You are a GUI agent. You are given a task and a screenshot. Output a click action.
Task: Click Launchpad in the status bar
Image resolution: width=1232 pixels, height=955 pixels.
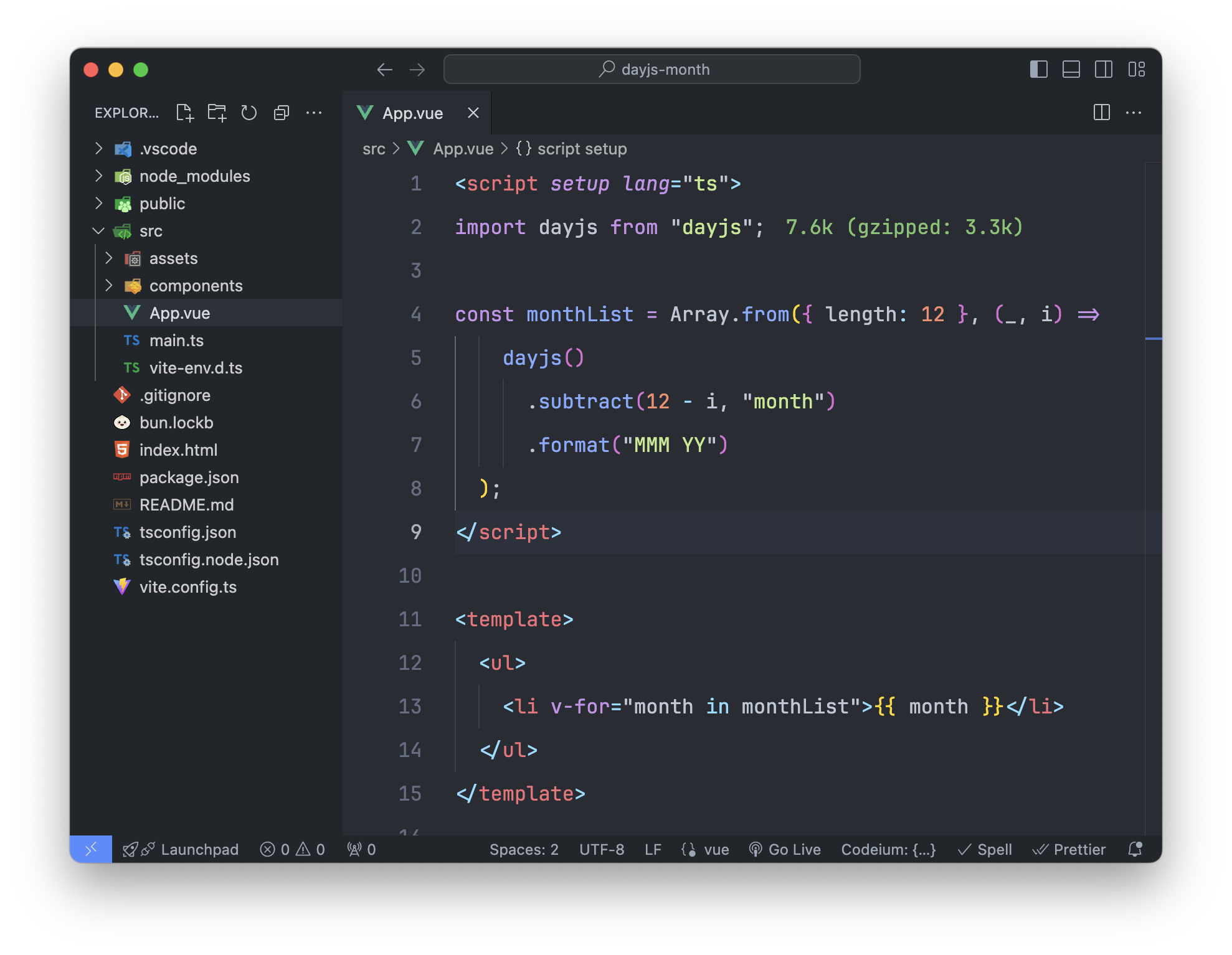181,849
